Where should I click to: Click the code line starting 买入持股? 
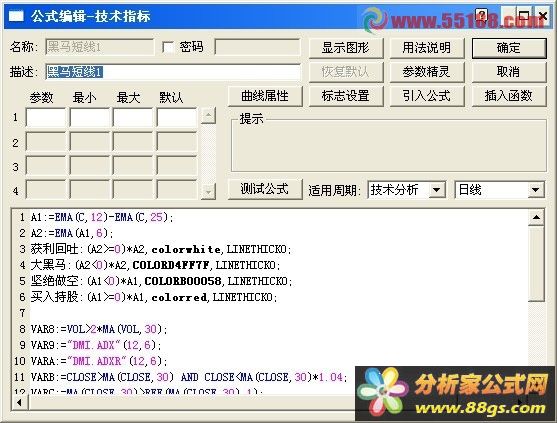(x=154, y=297)
